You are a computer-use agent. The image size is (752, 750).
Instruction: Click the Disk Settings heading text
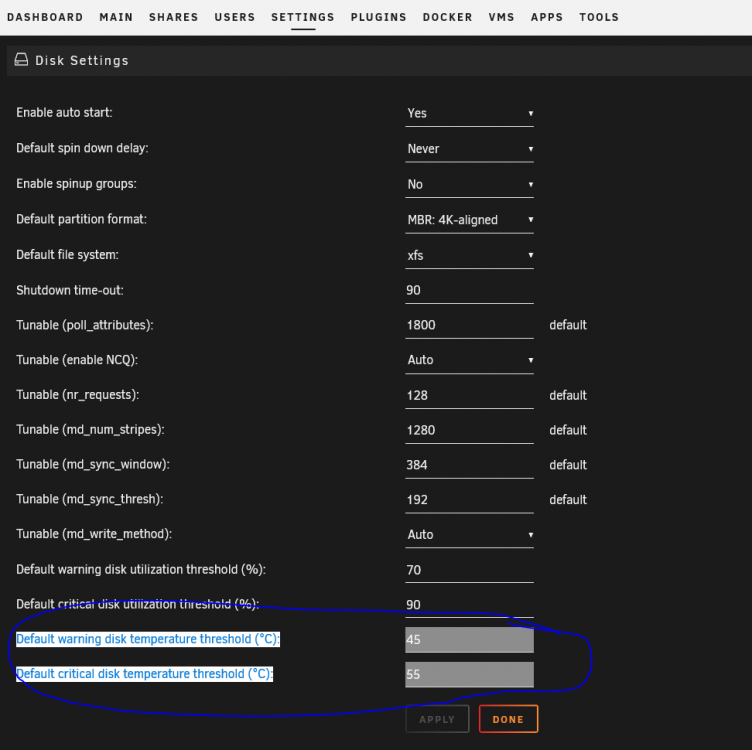[82, 60]
